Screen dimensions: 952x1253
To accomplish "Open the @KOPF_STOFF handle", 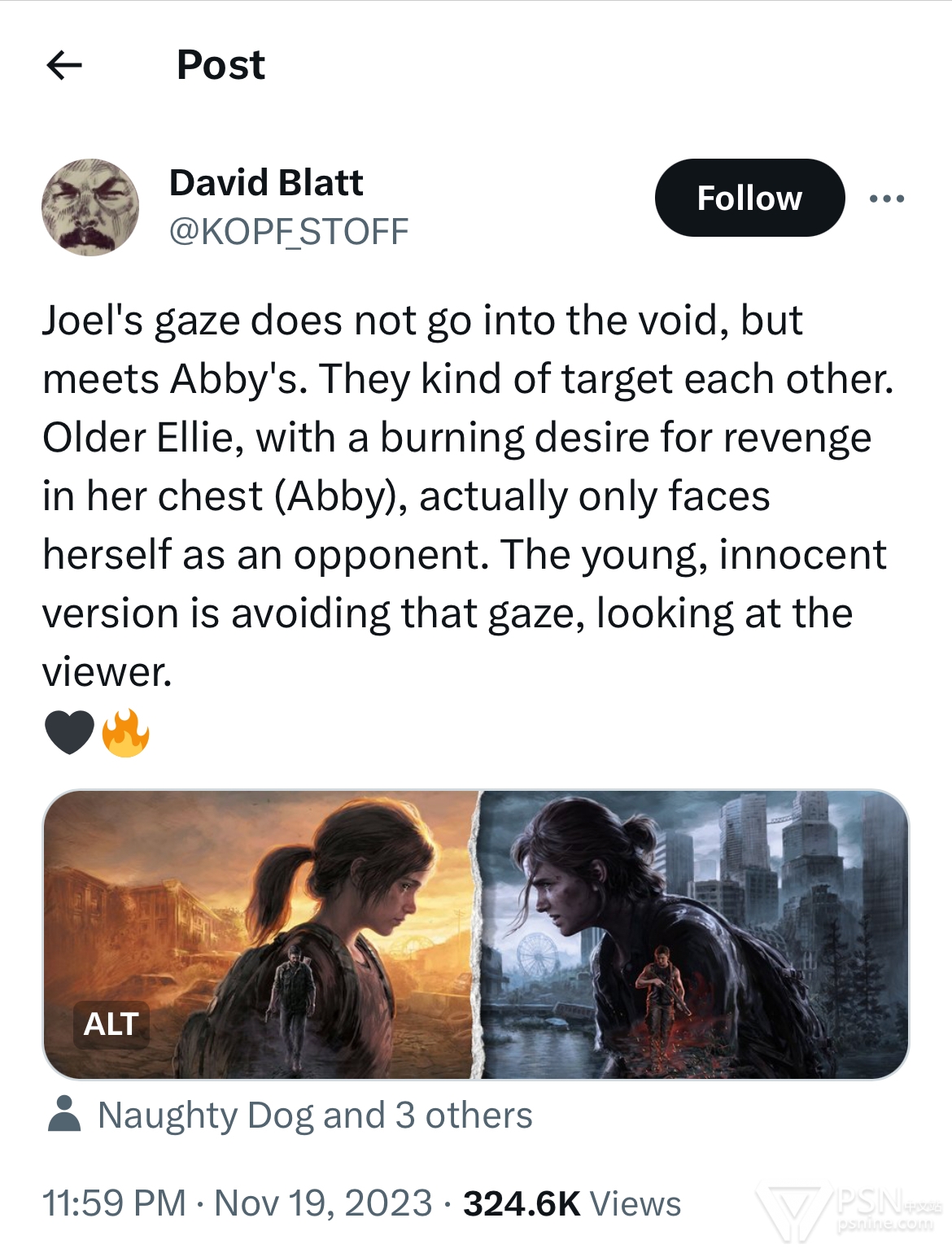I will click(289, 232).
